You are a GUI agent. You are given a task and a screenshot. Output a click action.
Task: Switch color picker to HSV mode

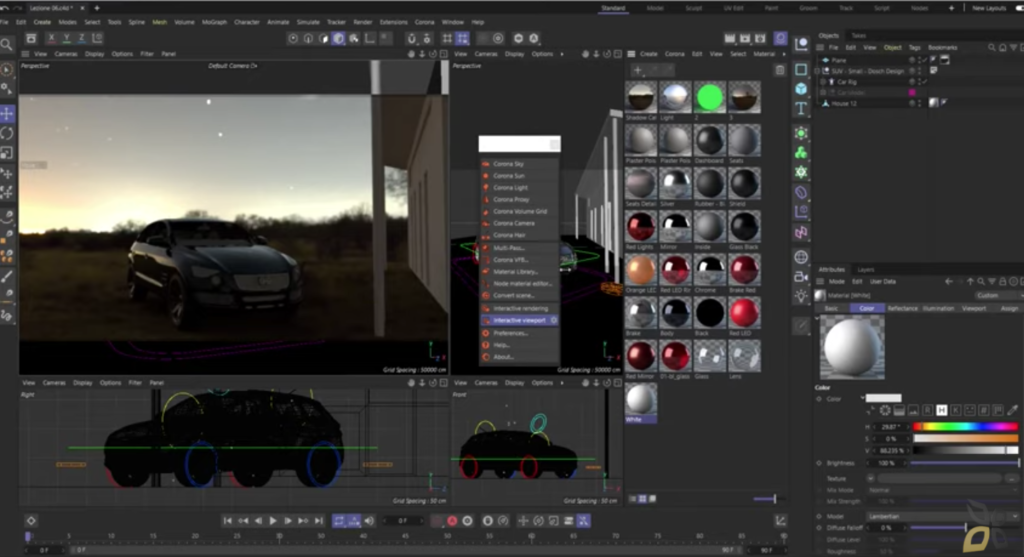pyautogui.click(x=942, y=410)
